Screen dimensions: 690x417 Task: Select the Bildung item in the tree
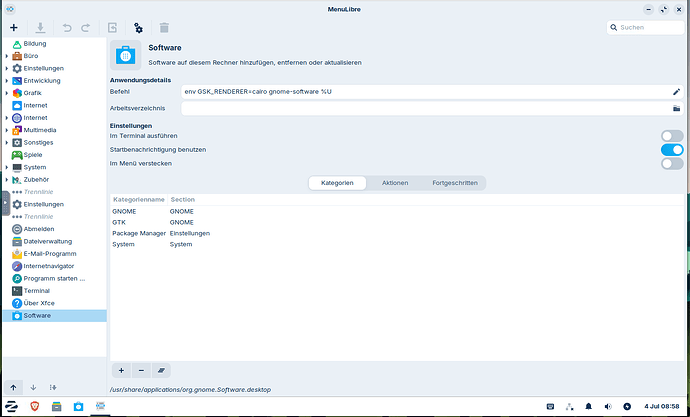55,44
